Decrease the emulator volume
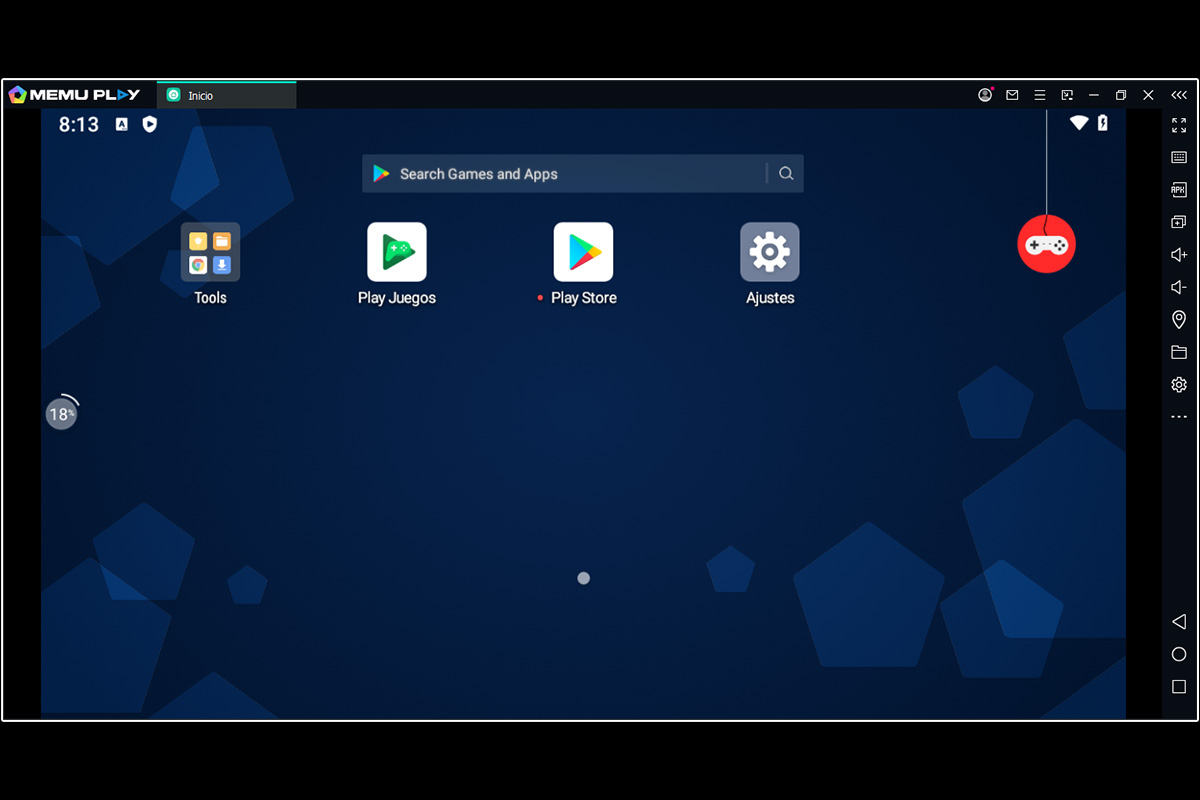 point(1179,287)
